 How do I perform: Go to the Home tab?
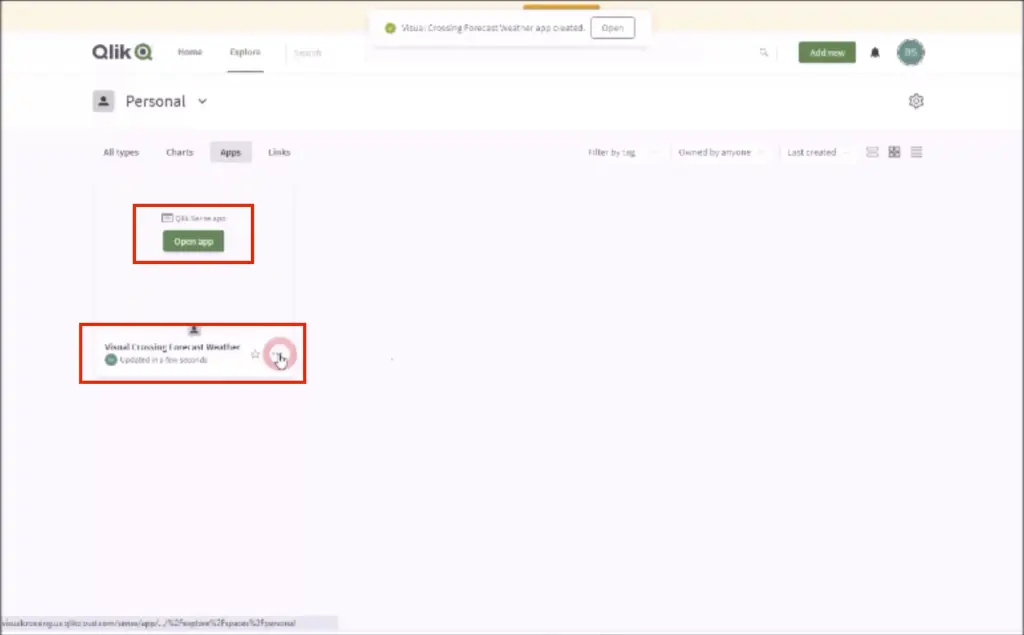[x=190, y=52]
